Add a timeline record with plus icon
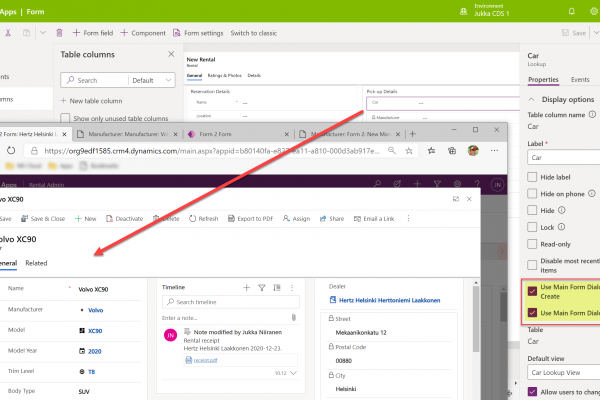 246,287
